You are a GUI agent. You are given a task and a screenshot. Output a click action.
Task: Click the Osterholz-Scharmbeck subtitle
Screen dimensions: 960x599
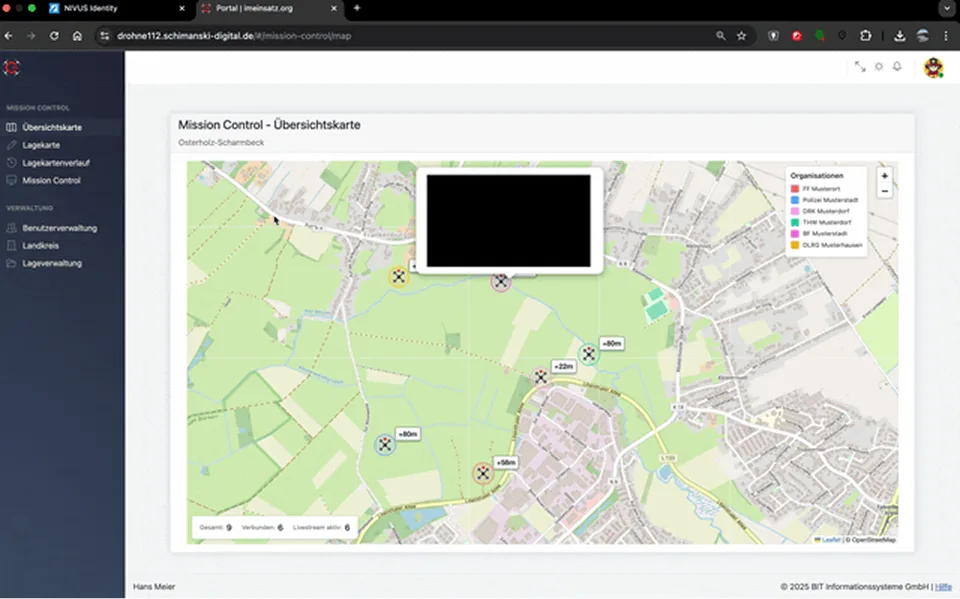coord(221,142)
